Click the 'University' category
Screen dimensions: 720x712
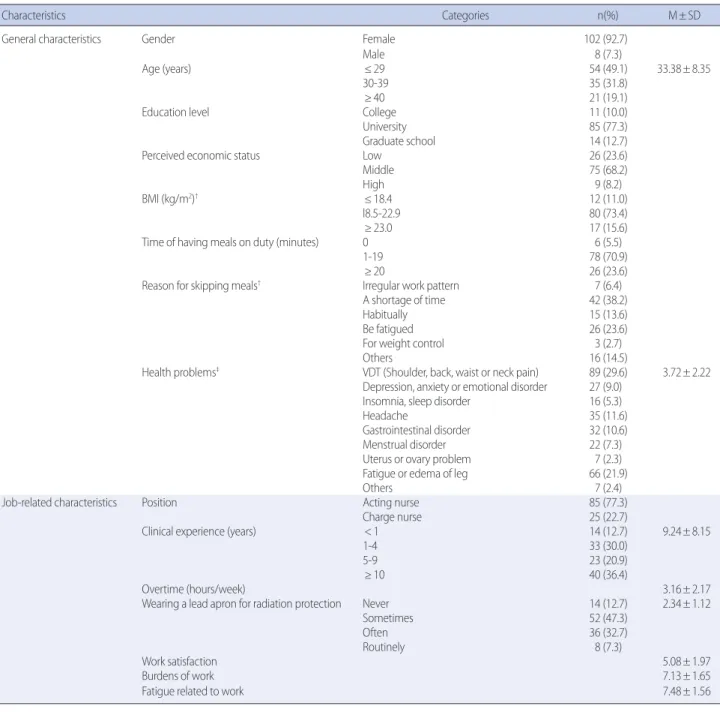(385, 127)
